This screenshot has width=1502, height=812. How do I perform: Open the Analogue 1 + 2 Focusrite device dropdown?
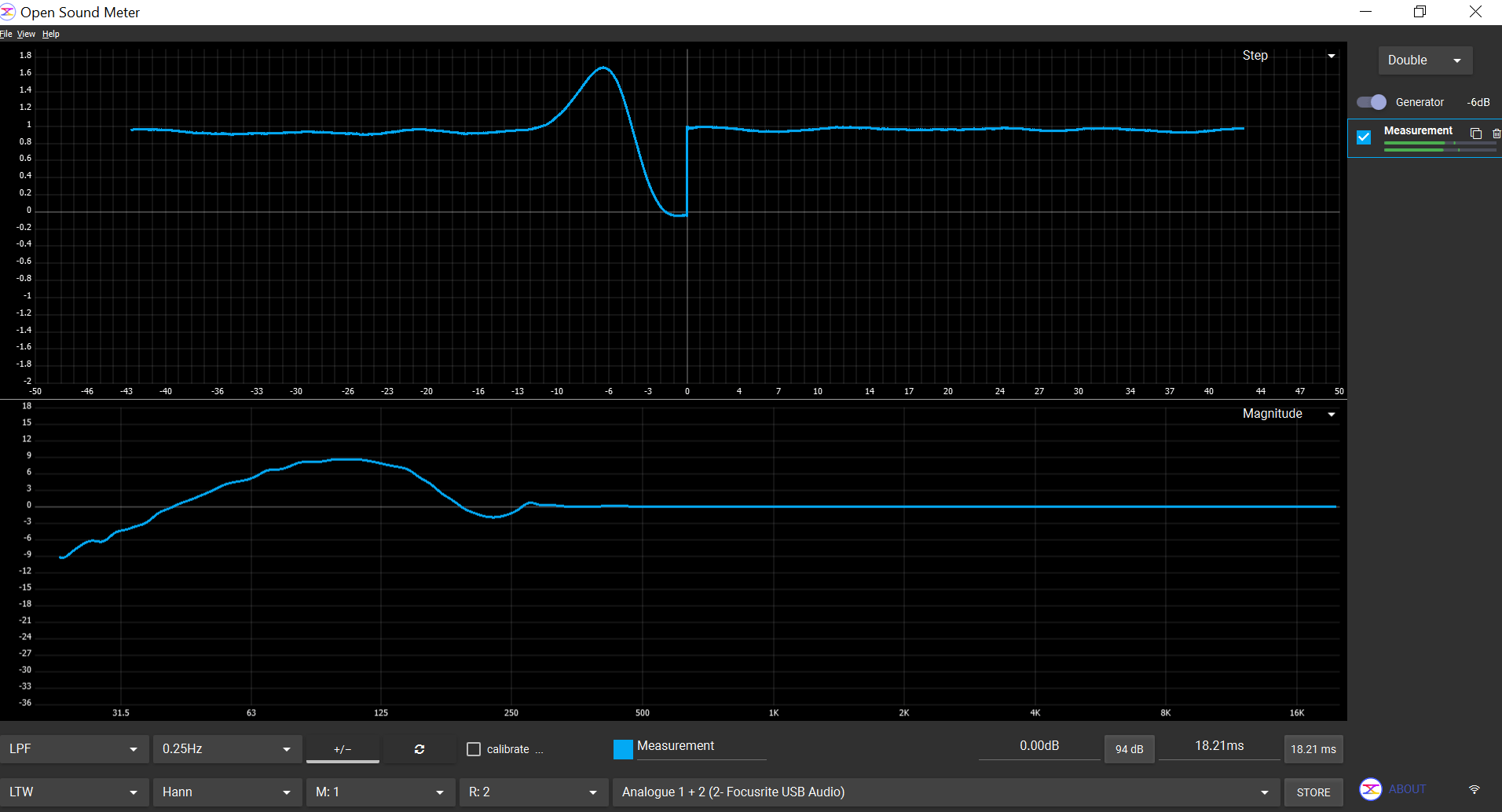[947, 792]
